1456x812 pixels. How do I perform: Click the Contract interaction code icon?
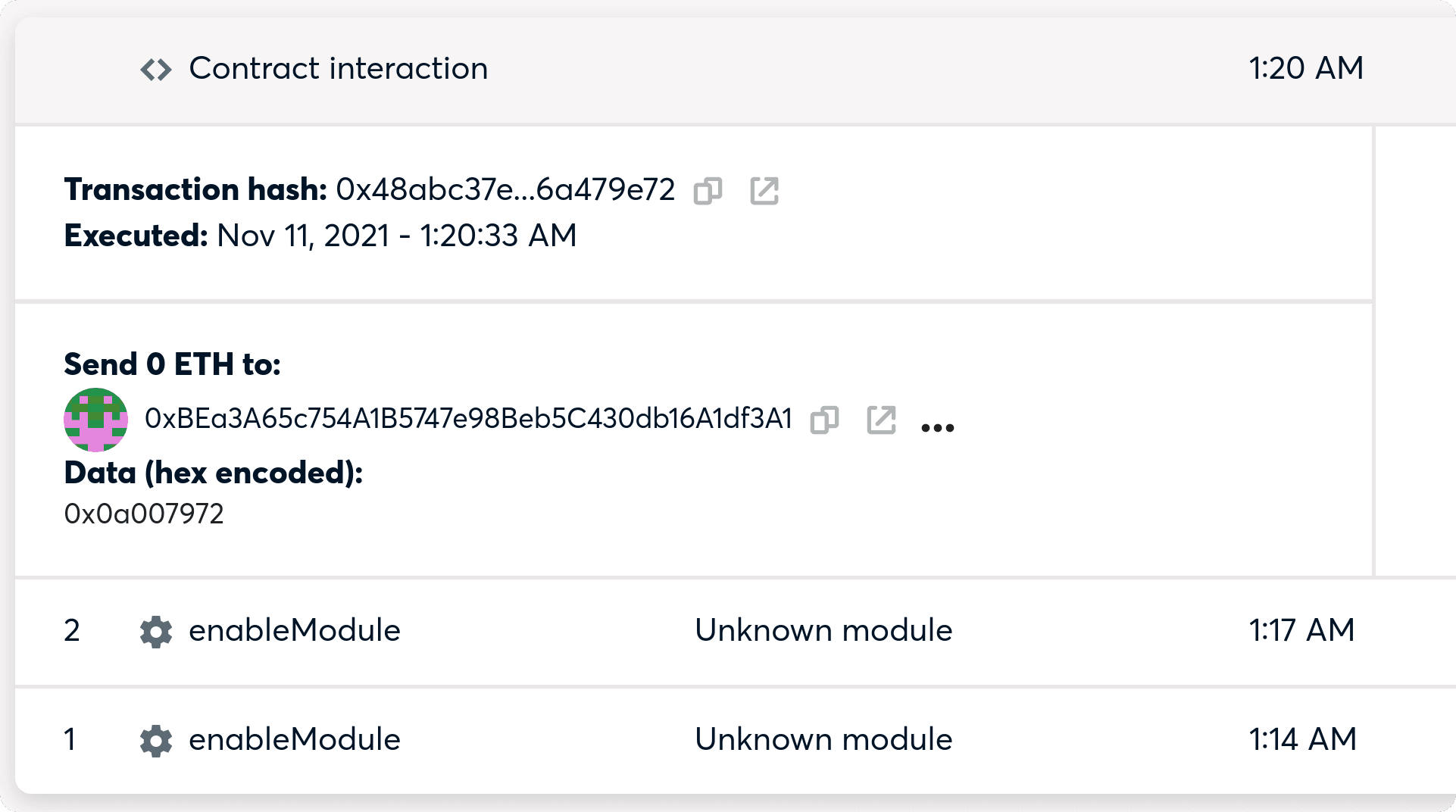[156, 70]
